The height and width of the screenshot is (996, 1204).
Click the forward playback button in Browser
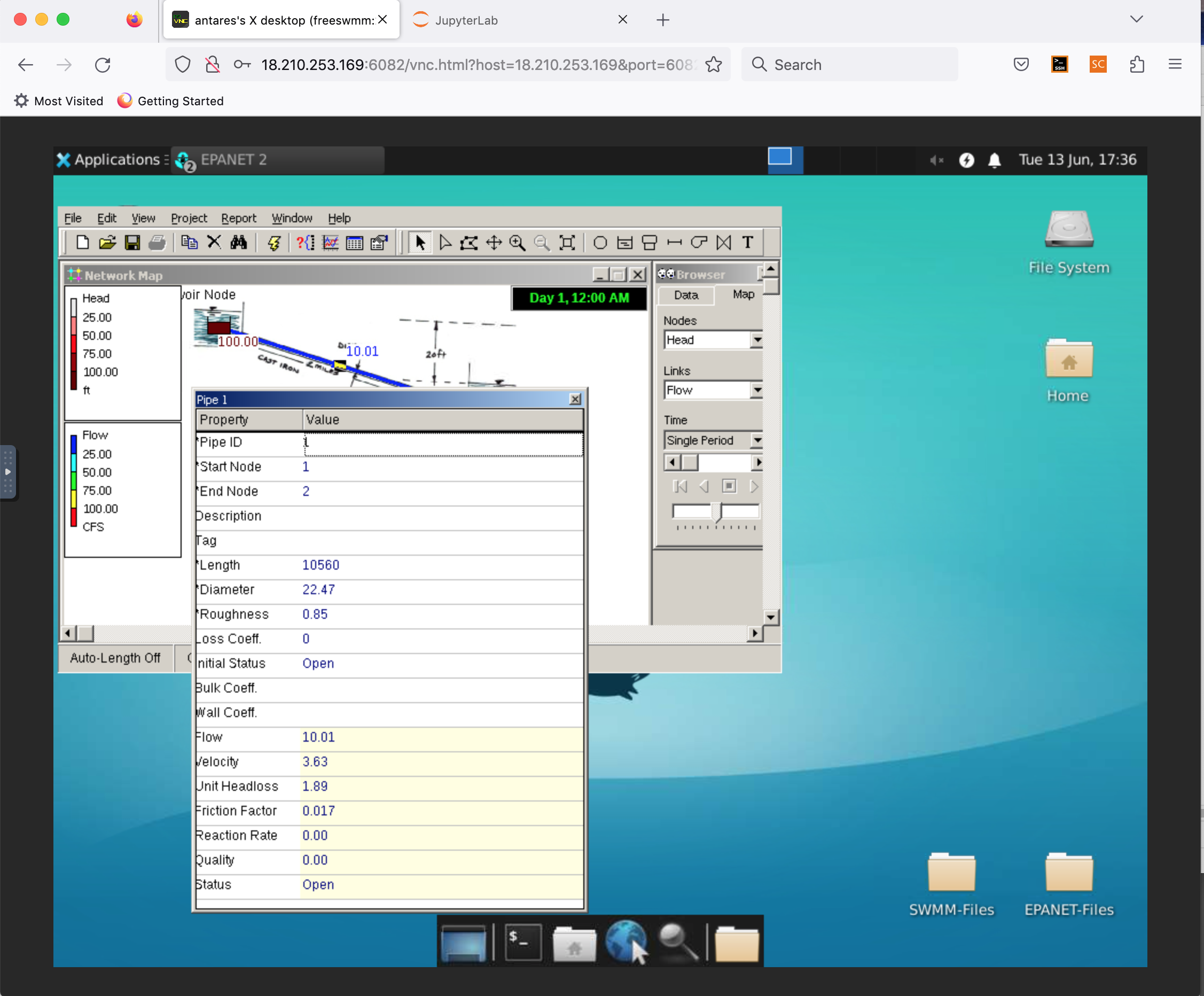click(x=753, y=487)
